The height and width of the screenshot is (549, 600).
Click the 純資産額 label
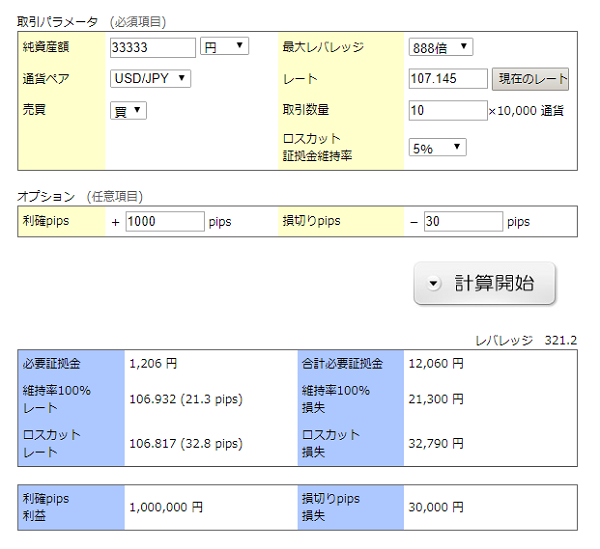click(46, 47)
